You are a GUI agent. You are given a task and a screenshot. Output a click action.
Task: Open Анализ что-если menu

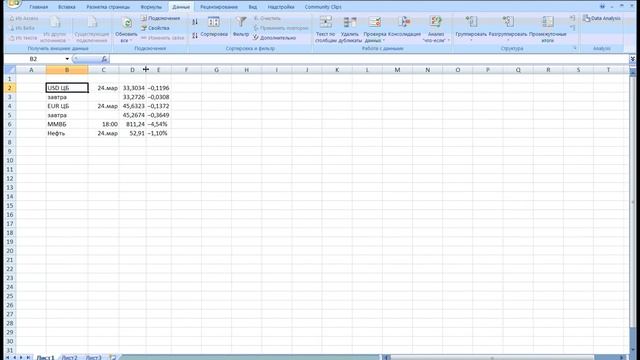(x=436, y=29)
